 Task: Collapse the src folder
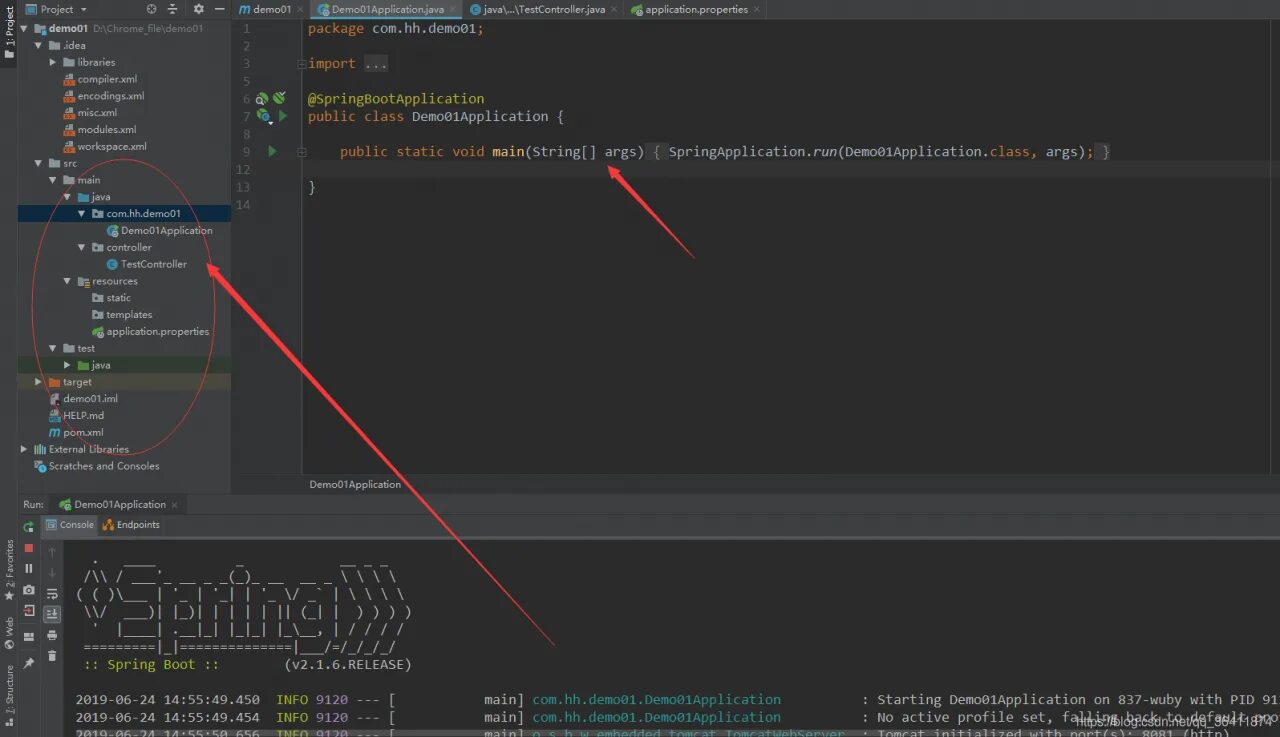click(x=39, y=163)
